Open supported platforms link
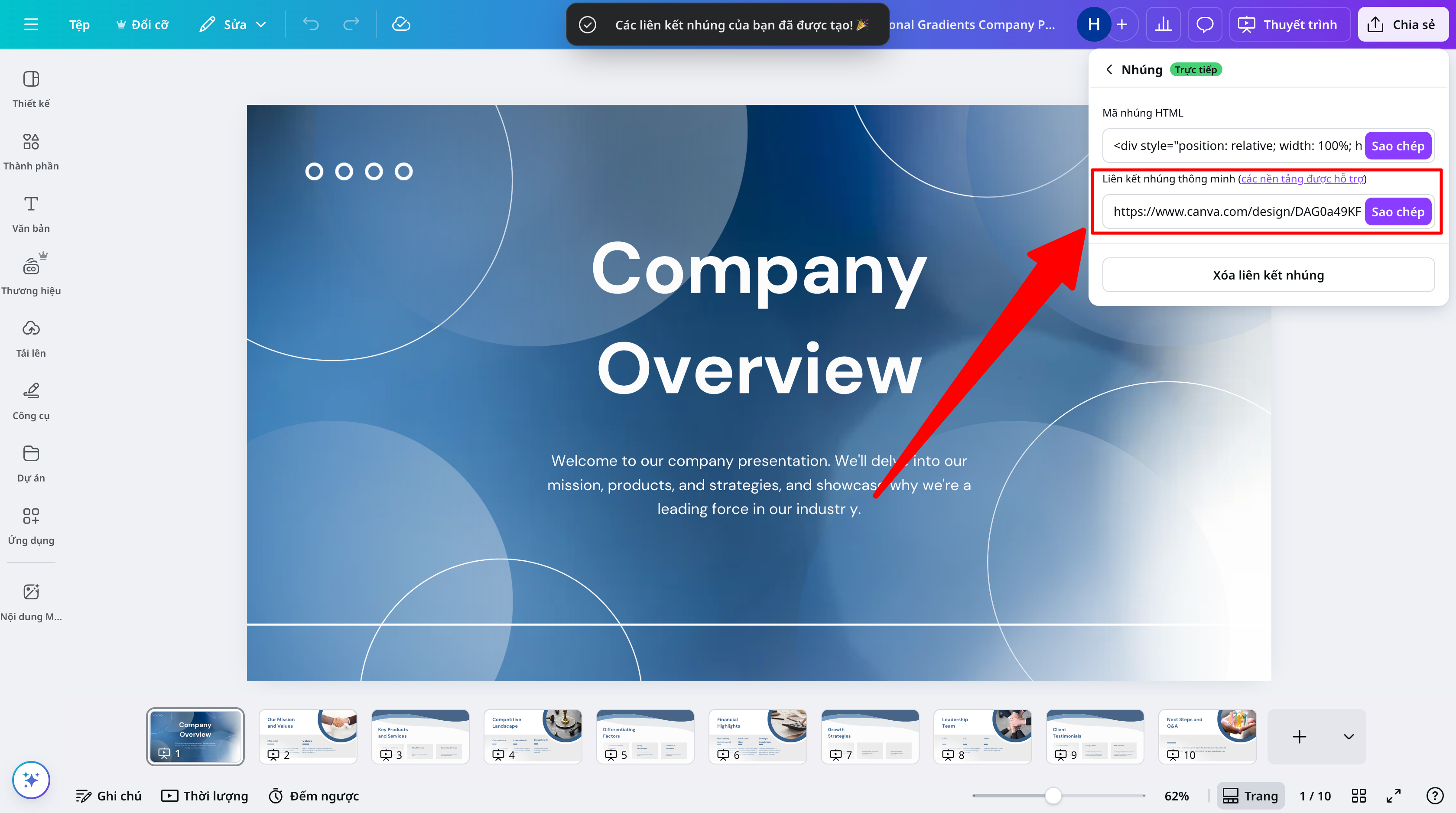 coord(1302,179)
